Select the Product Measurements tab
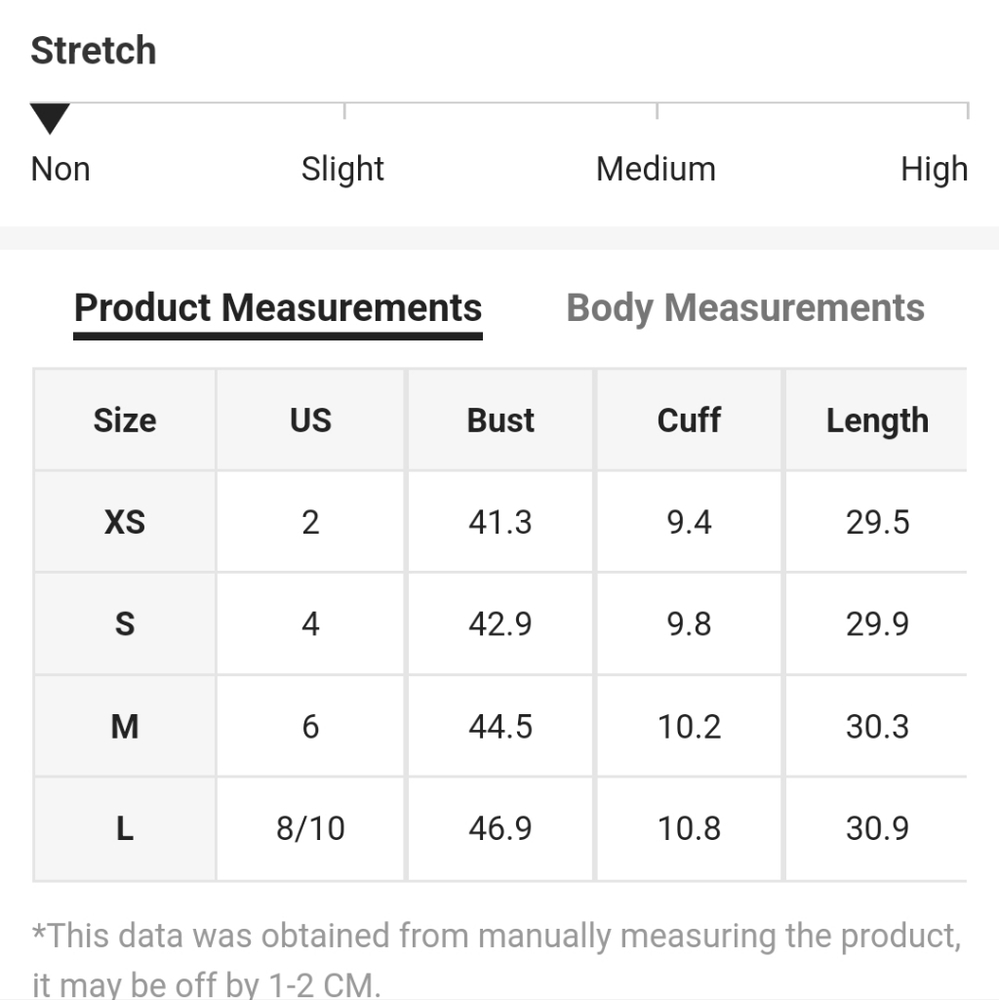Viewport: 999px width, 1000px height. pos(278,308)
